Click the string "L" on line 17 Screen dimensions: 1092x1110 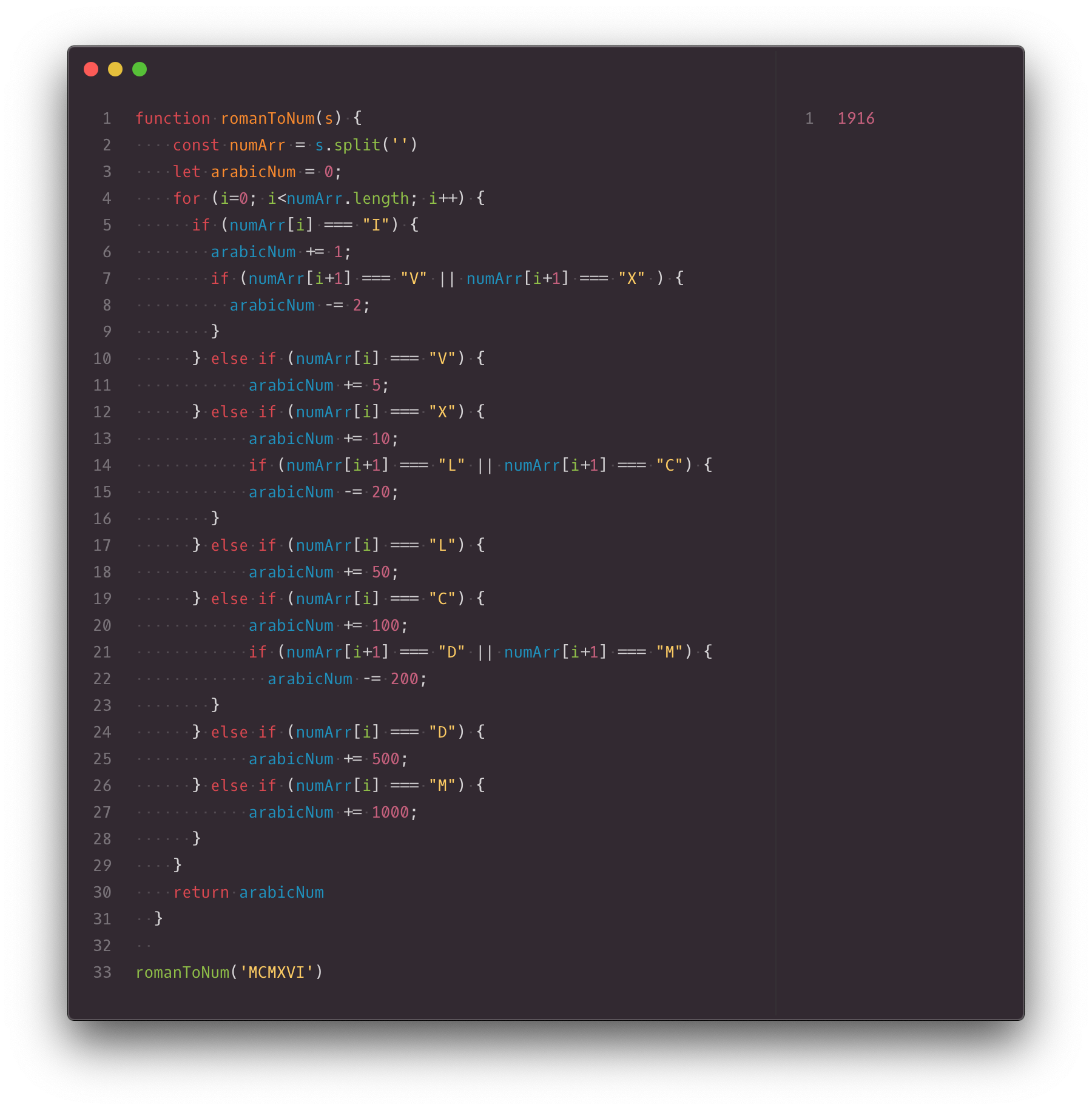tap(442, 545)
